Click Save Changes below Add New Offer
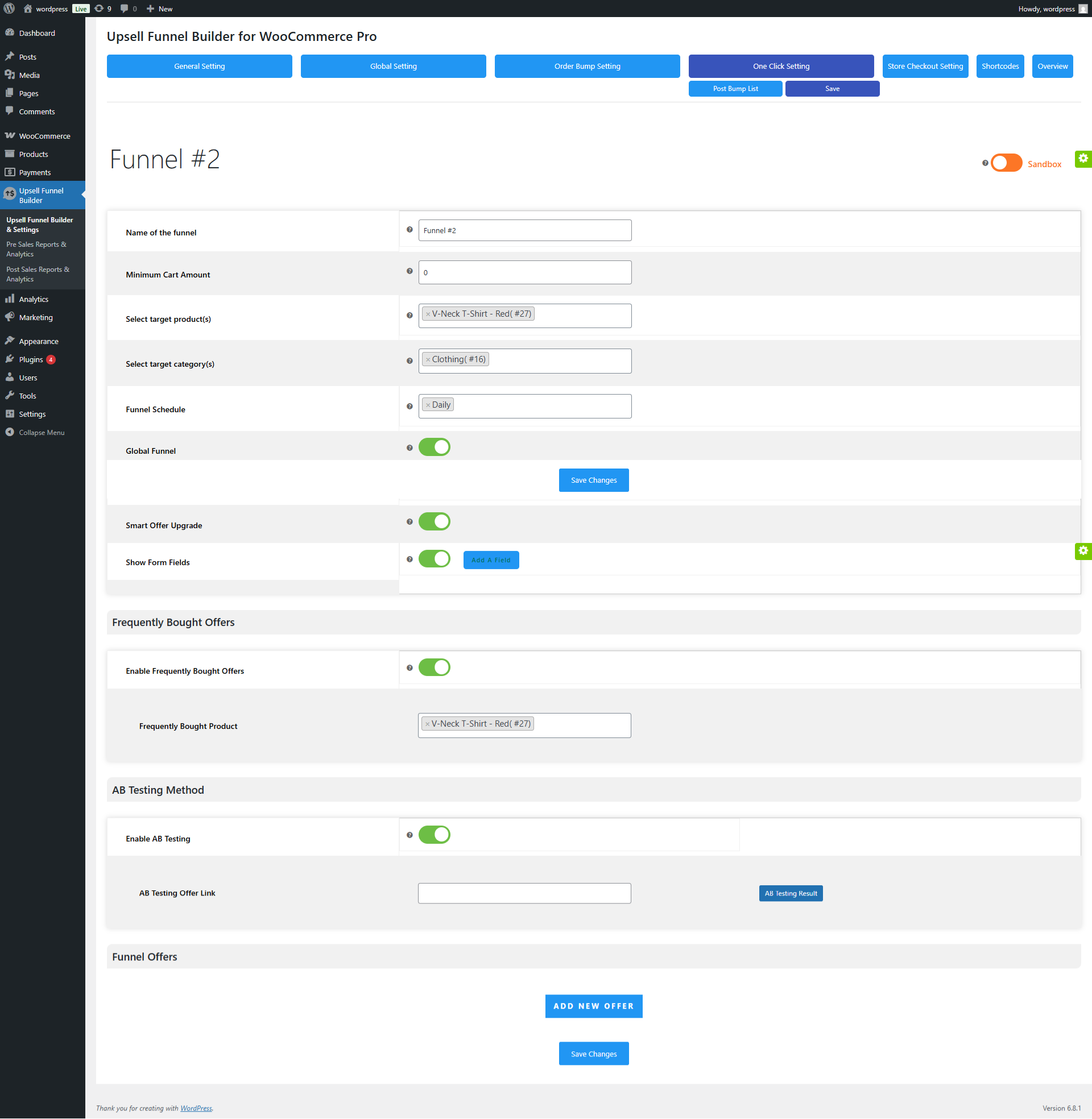Screen dimensions: 1092x1119 click(x=594, y=1054)
